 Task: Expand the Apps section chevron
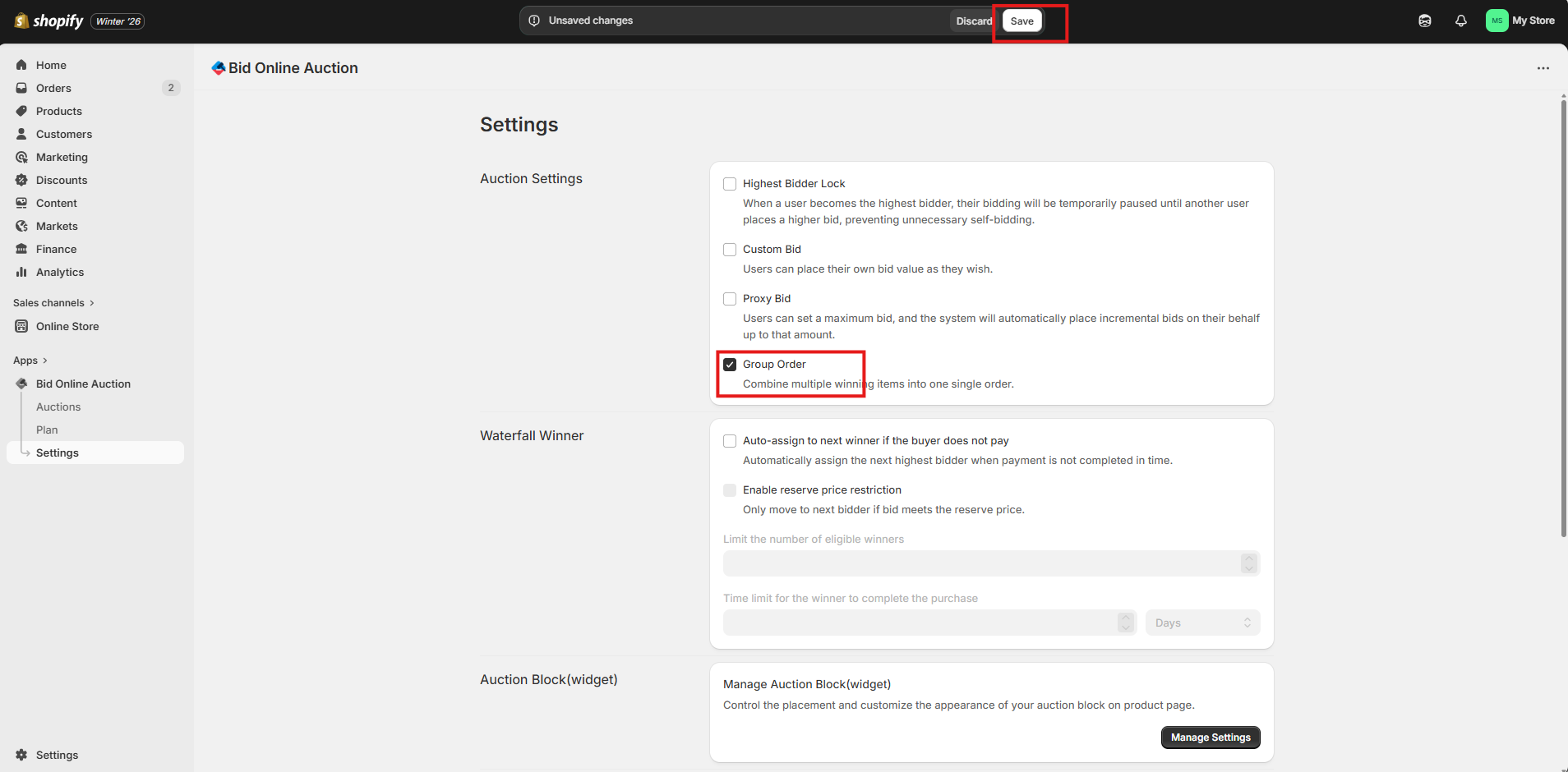click(x=44, y=361)
